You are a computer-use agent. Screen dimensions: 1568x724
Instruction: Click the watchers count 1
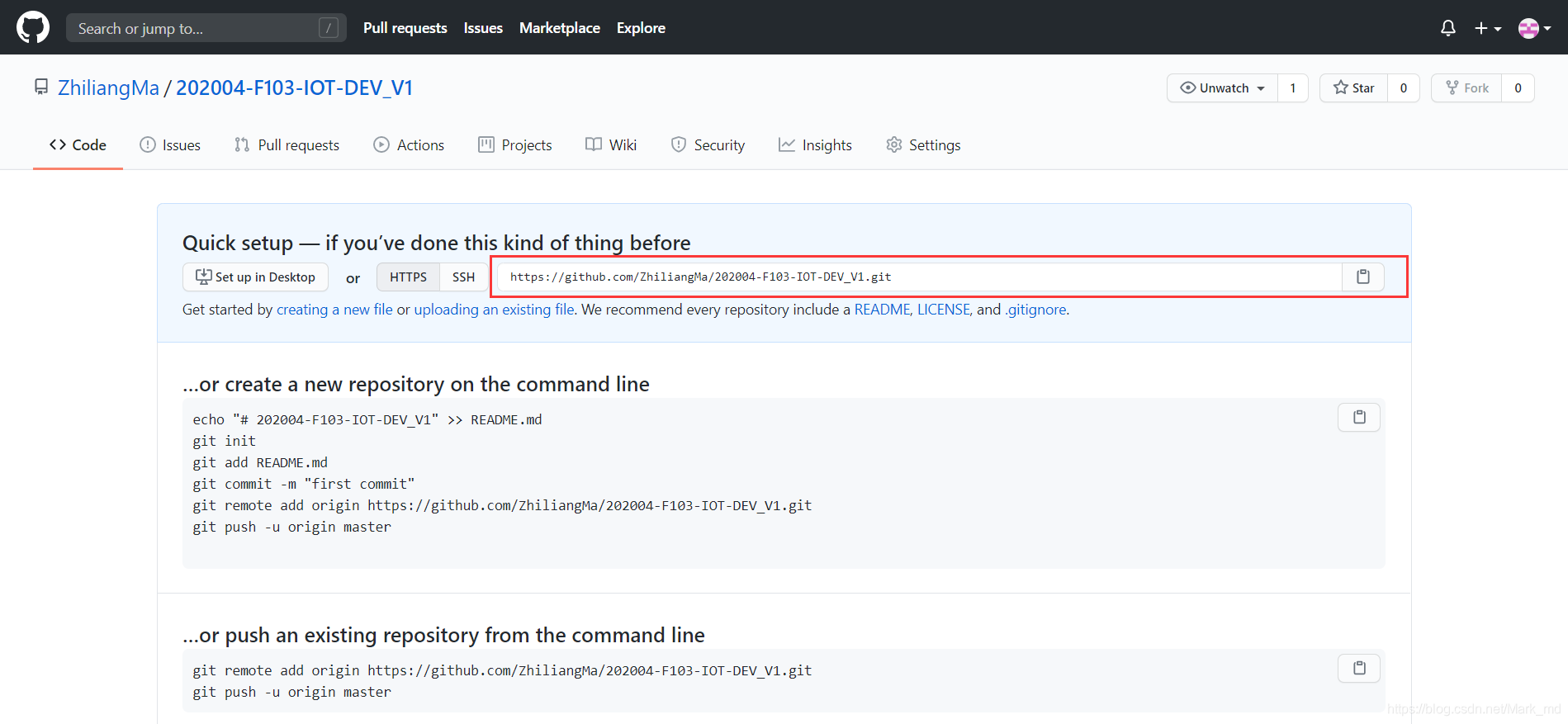(1293, 88)
